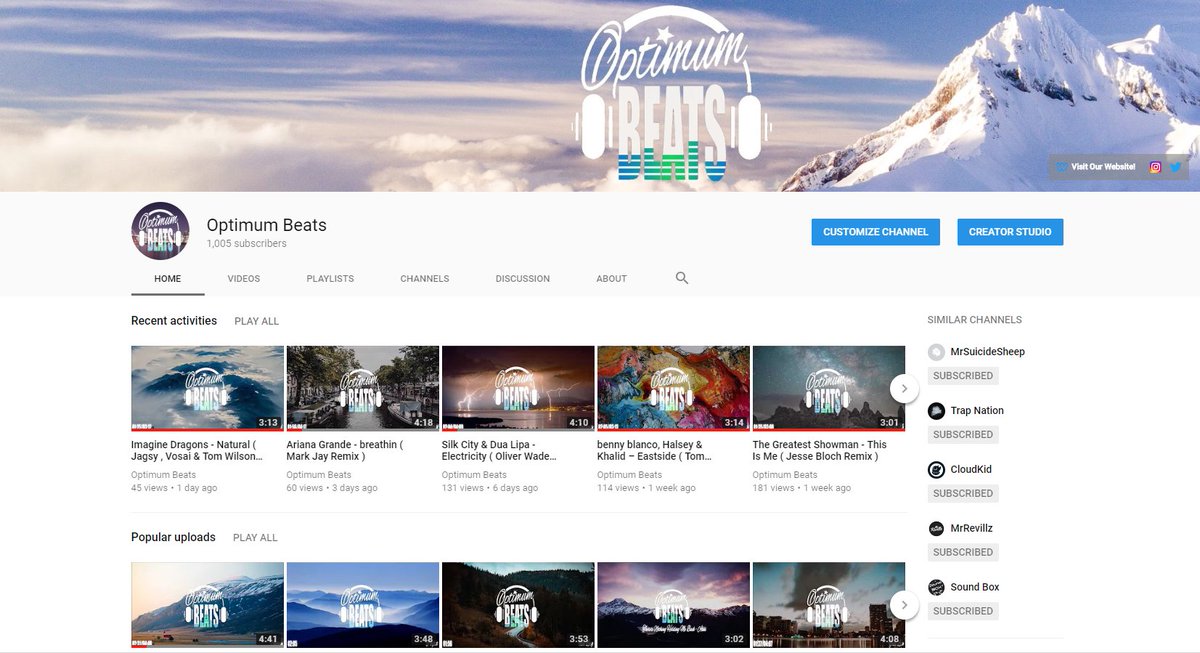
Task: Click the Sound Box channel avatar icon
Action: point(936,587)
